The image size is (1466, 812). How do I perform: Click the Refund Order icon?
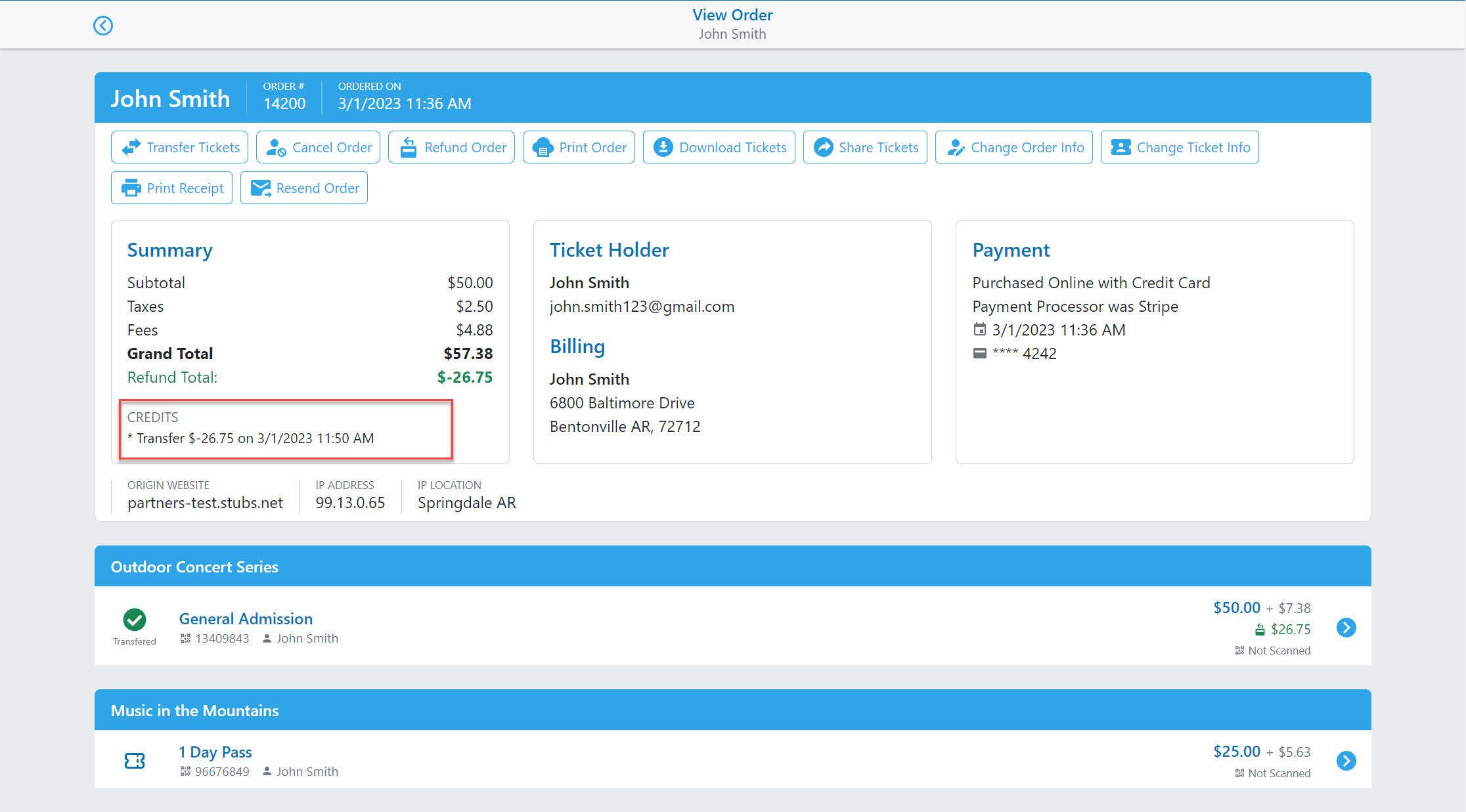[409, 148]
